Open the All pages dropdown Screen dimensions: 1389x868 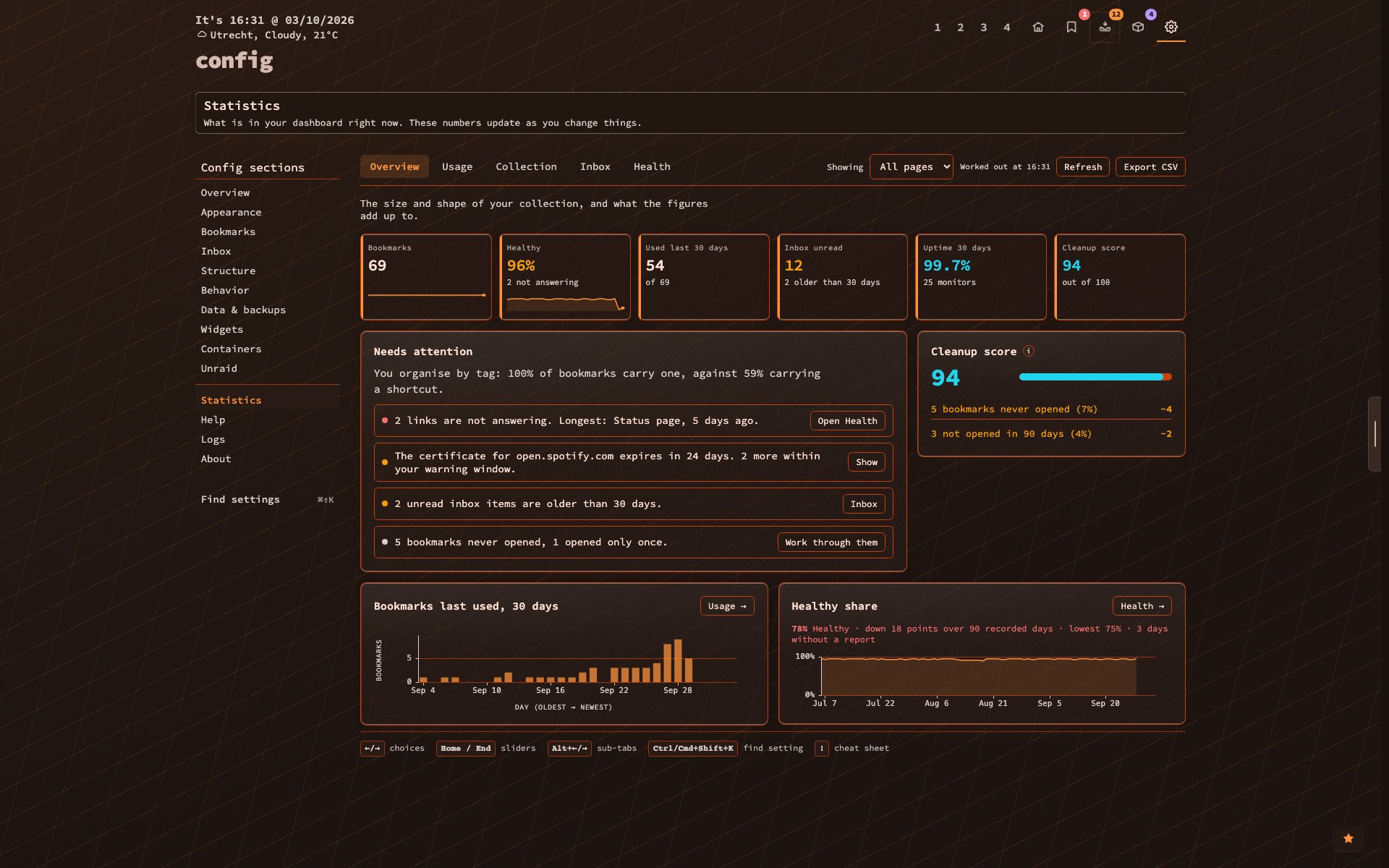912,166
